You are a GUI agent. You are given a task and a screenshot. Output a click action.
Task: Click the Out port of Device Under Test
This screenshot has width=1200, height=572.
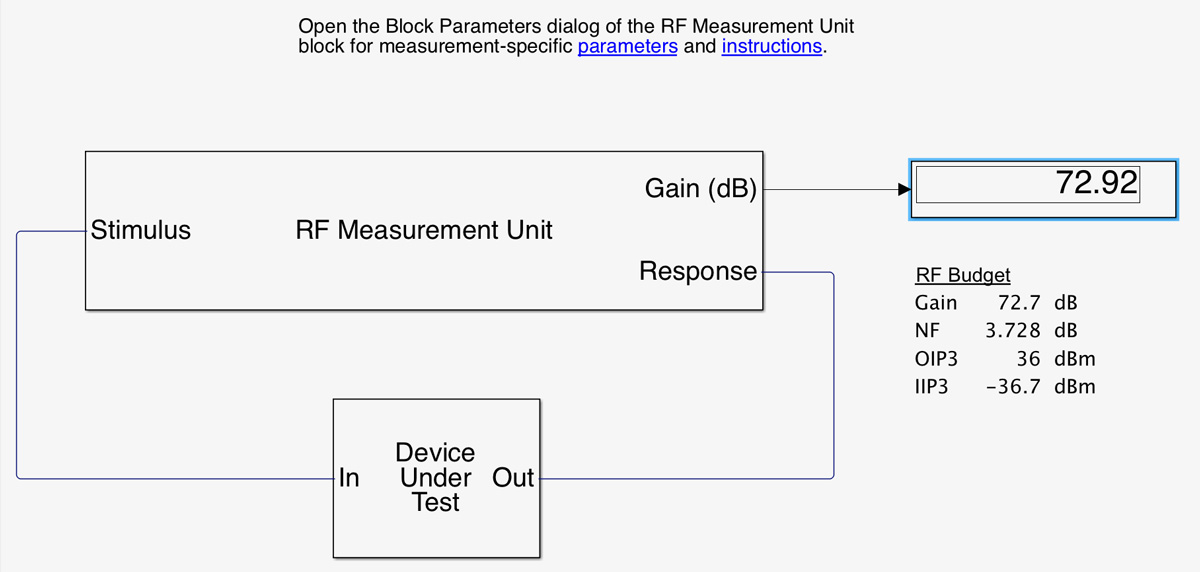coord(513,478)
